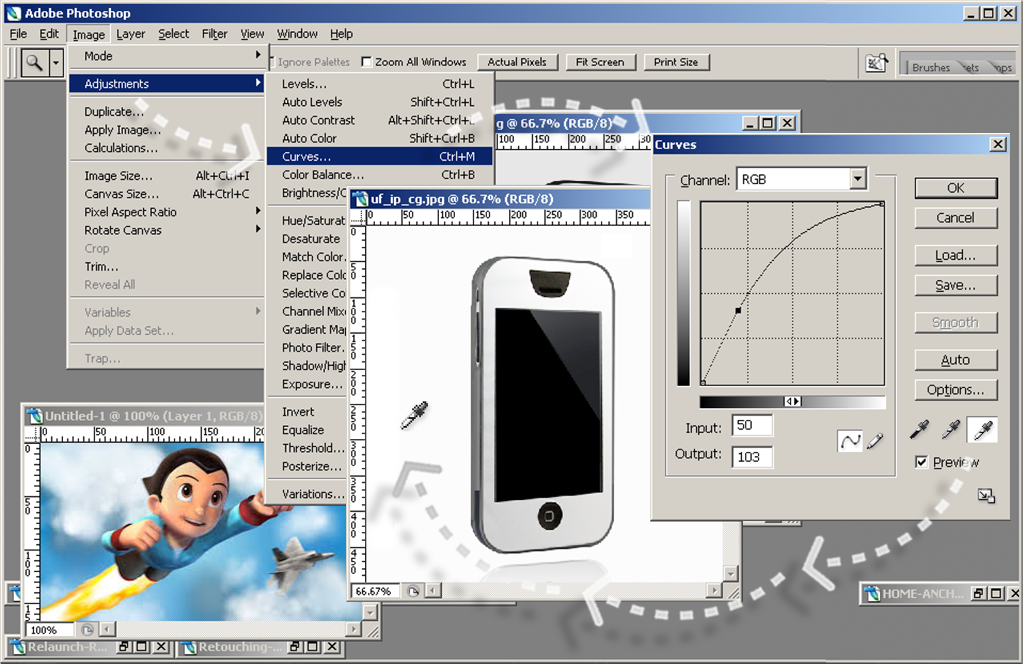Click the Adobe Photoshop title bar icon
Image resolution: width=1023 pixels, height=664 pixels.
(14, 13)
